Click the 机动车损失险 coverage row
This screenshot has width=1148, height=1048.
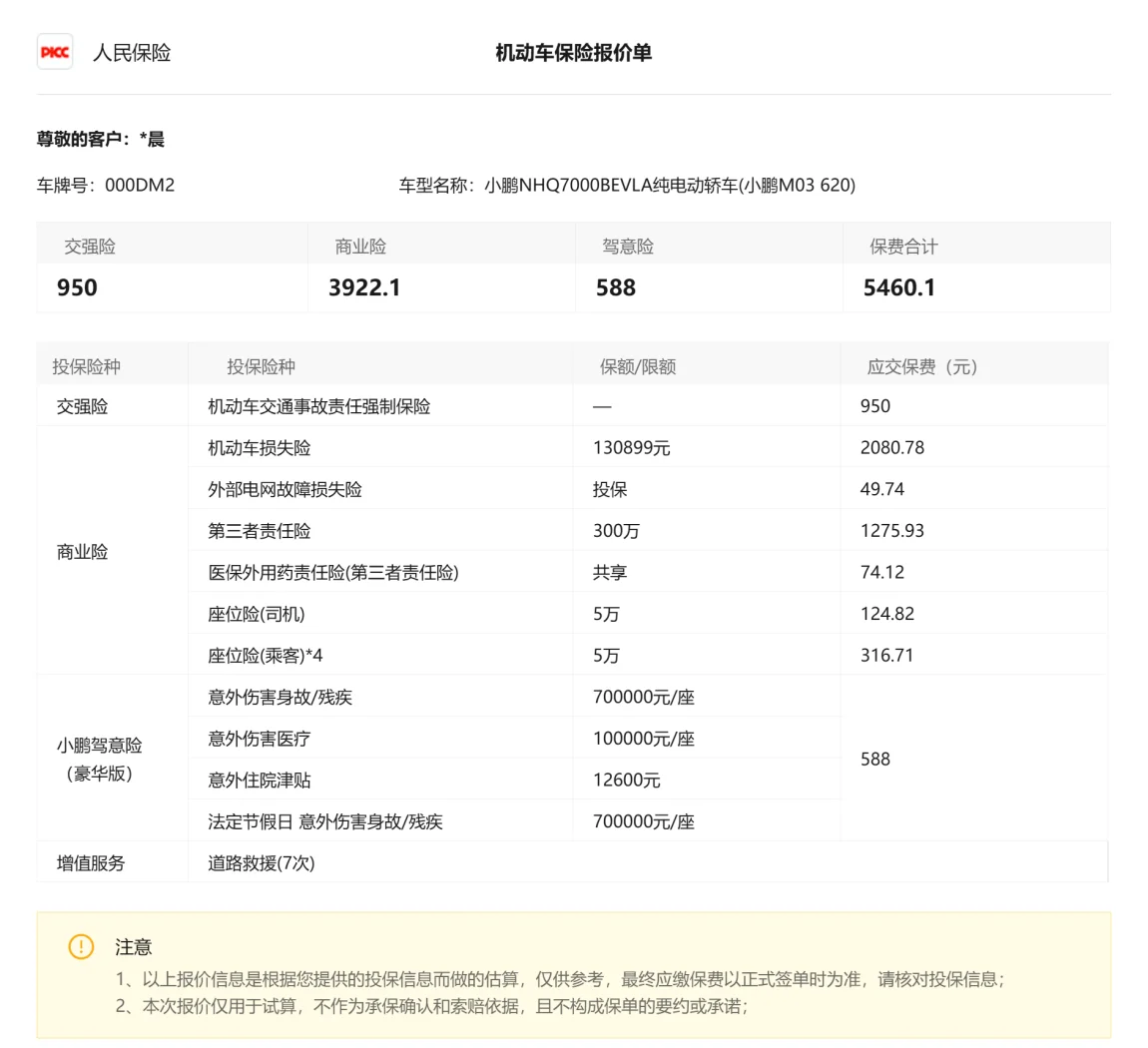tap(259, 448)
